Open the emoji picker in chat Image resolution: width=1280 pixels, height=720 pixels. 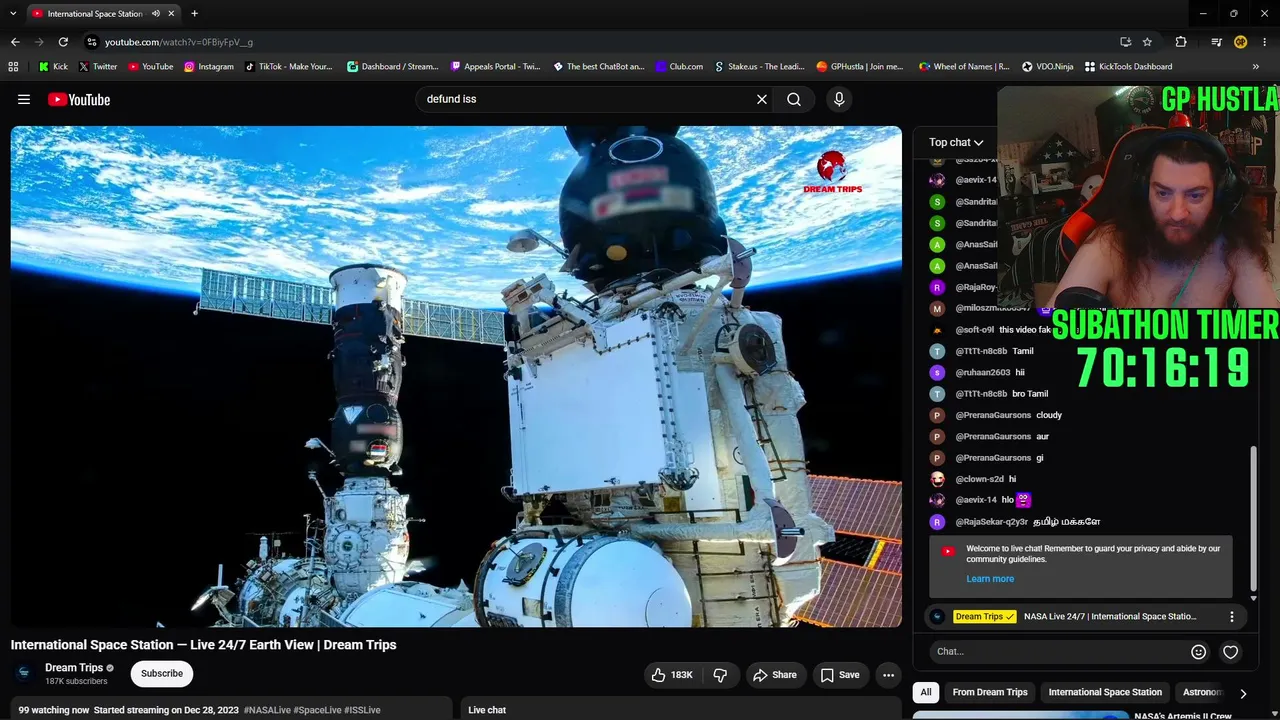(1198, 652)
